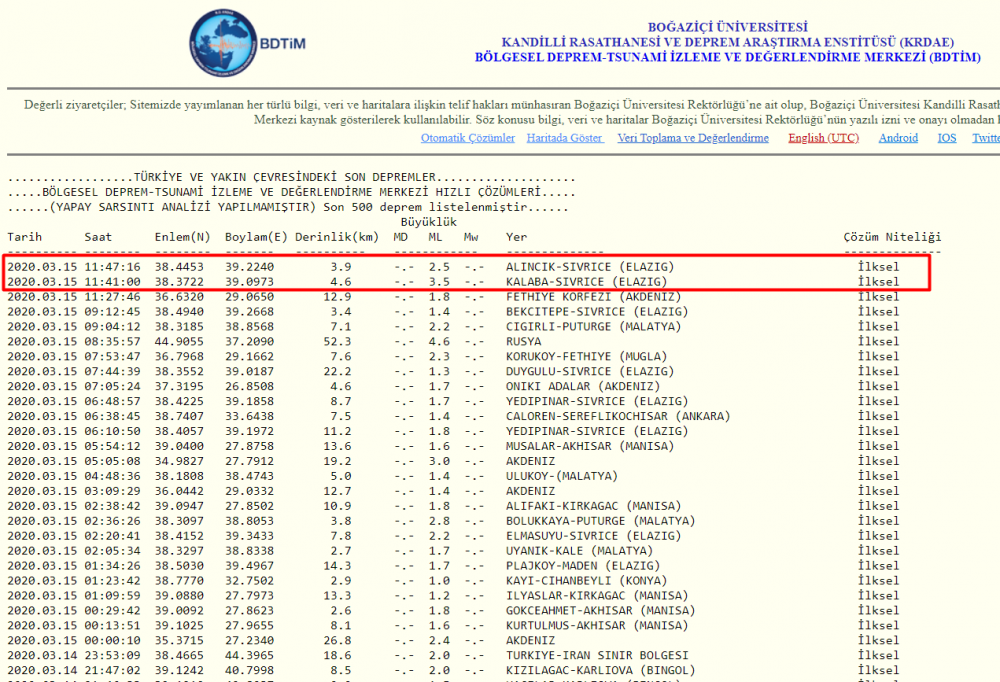Open the IOS app link
Viewport: 1000px width, 682px height.
click(x=946, y=138)
